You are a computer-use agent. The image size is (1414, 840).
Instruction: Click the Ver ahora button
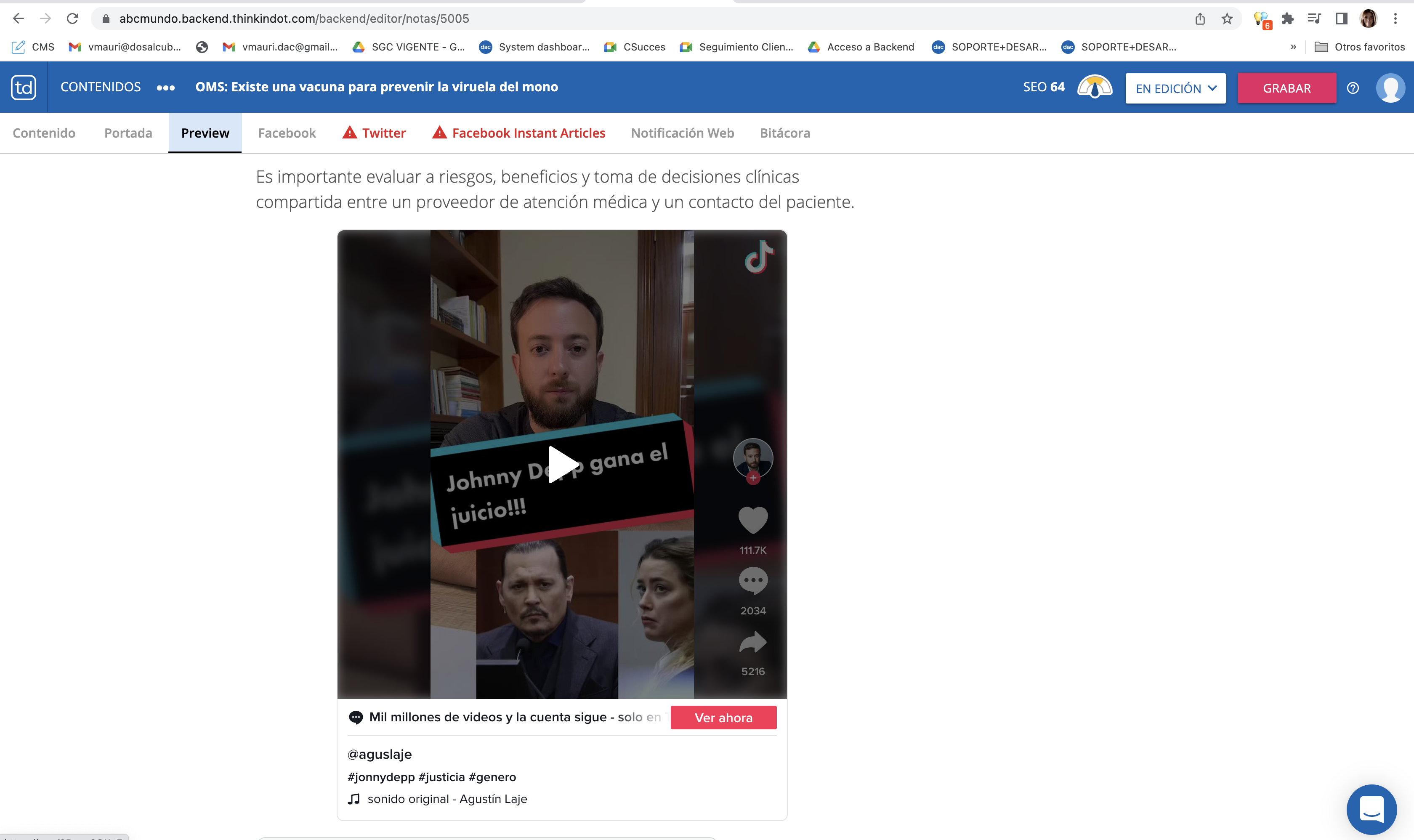point(723,718)
